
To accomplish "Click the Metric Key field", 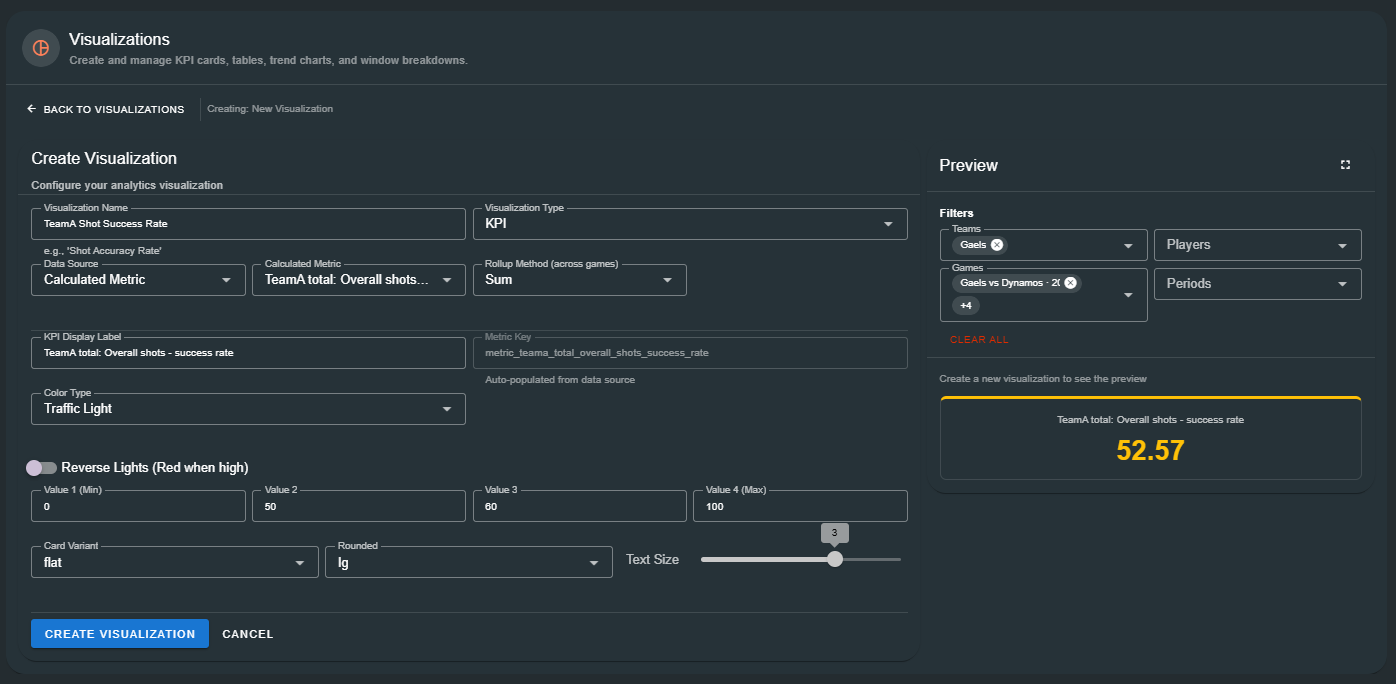I will click(x=690, y=353).
